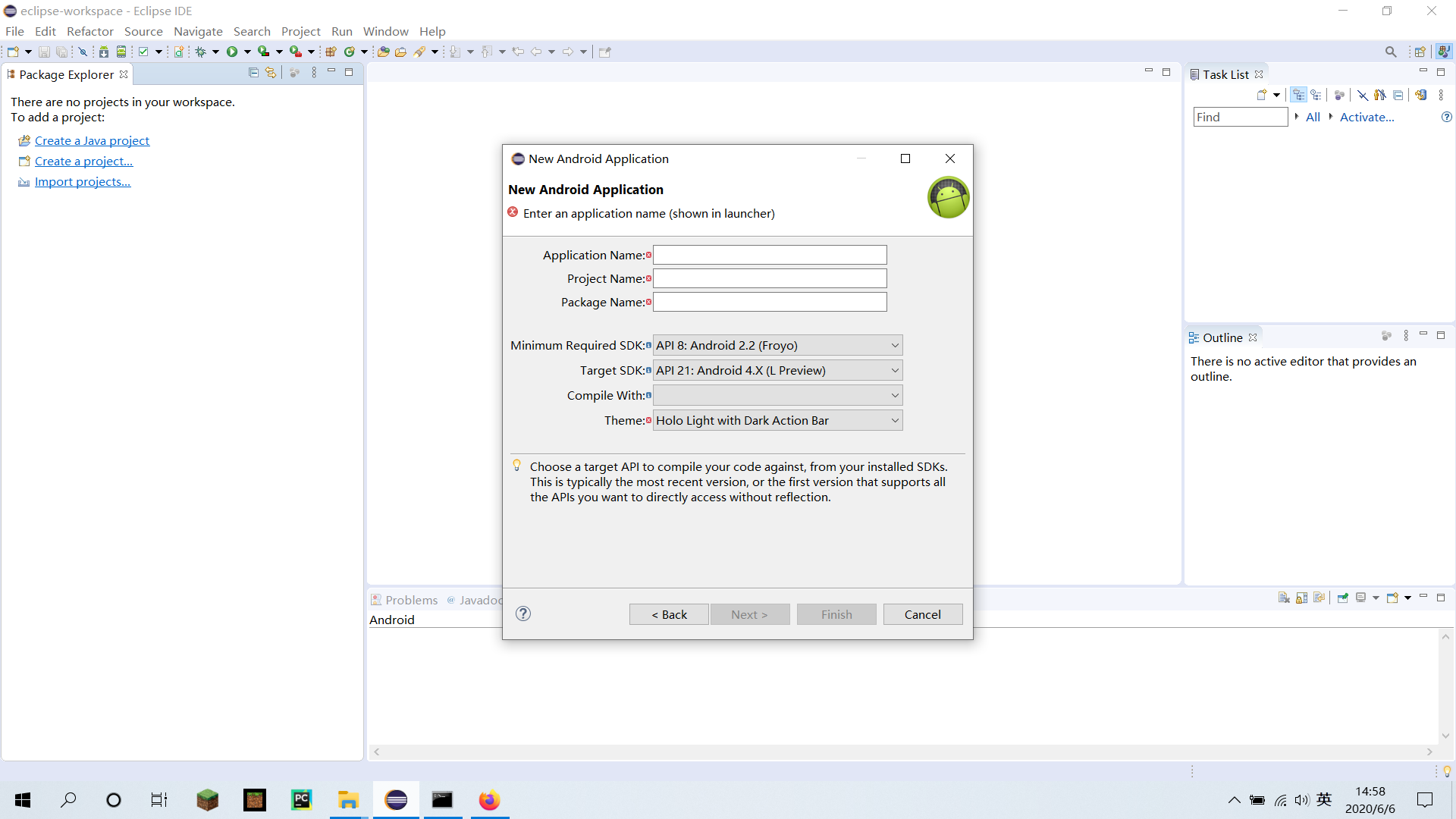1456x819 pixels.
Task: Toggle Scheduled view in Task List
Action: [1316, 95]
